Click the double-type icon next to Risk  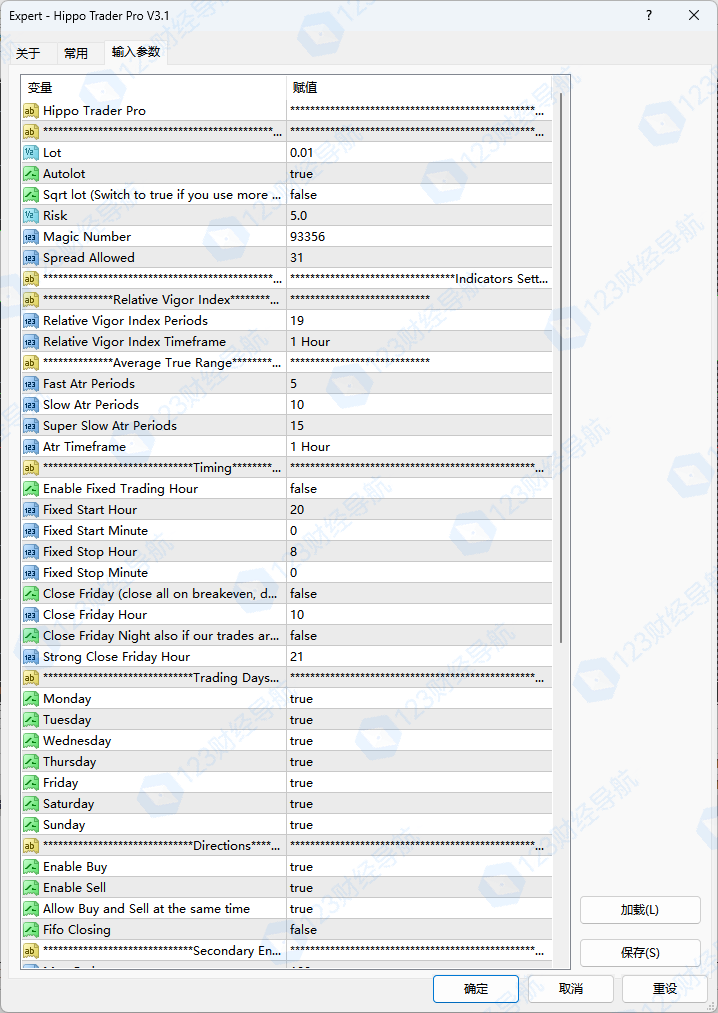(30, 216)
